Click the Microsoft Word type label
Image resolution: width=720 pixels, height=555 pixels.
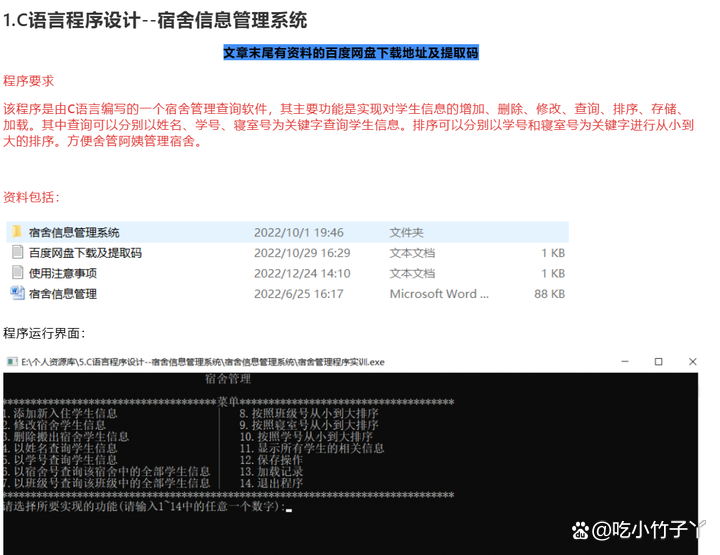(439, 294)
